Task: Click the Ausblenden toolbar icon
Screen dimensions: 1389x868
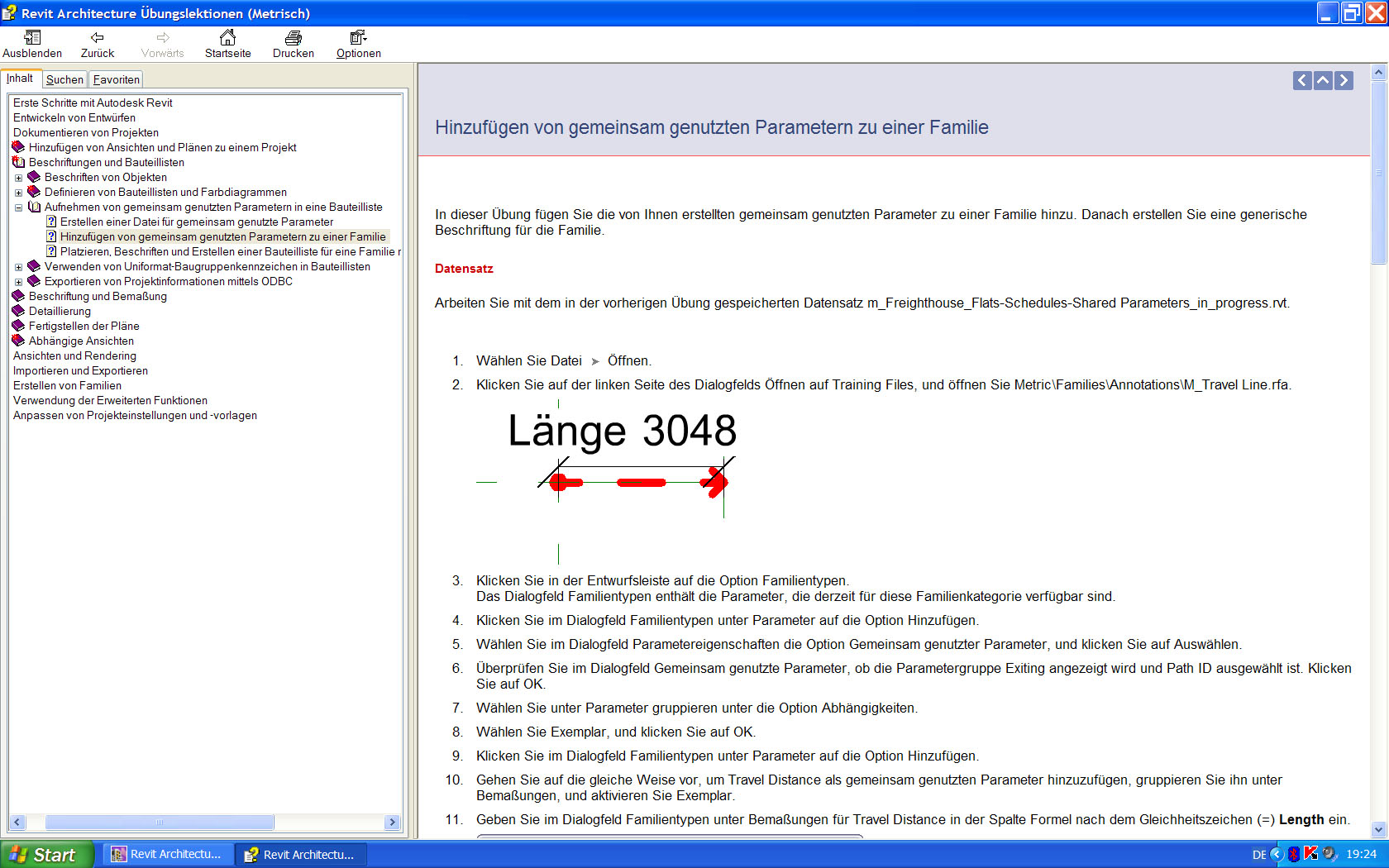Action: pos(32,37)
